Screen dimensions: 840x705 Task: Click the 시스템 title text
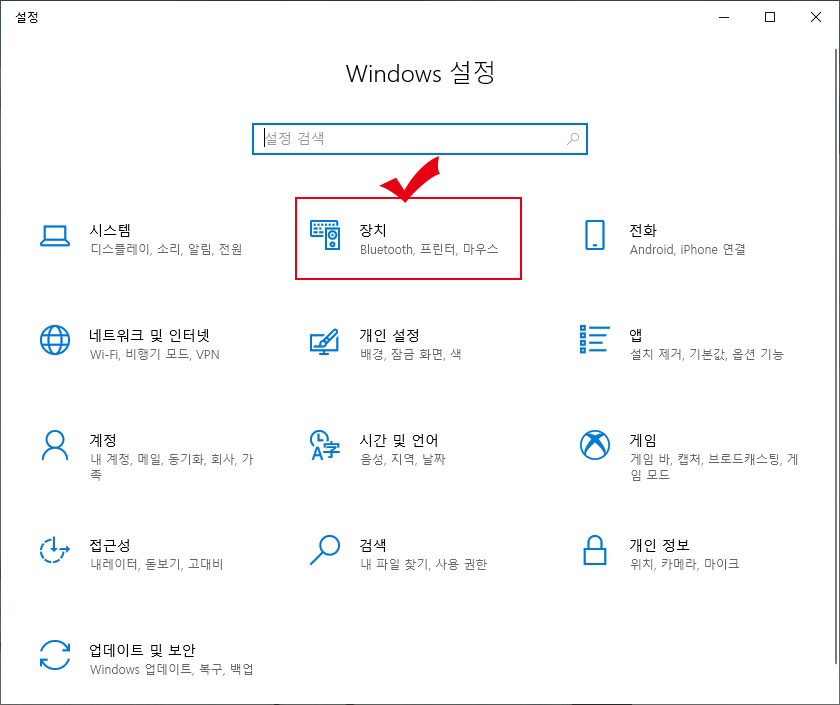pyautogui.click(x=110, y=230)
